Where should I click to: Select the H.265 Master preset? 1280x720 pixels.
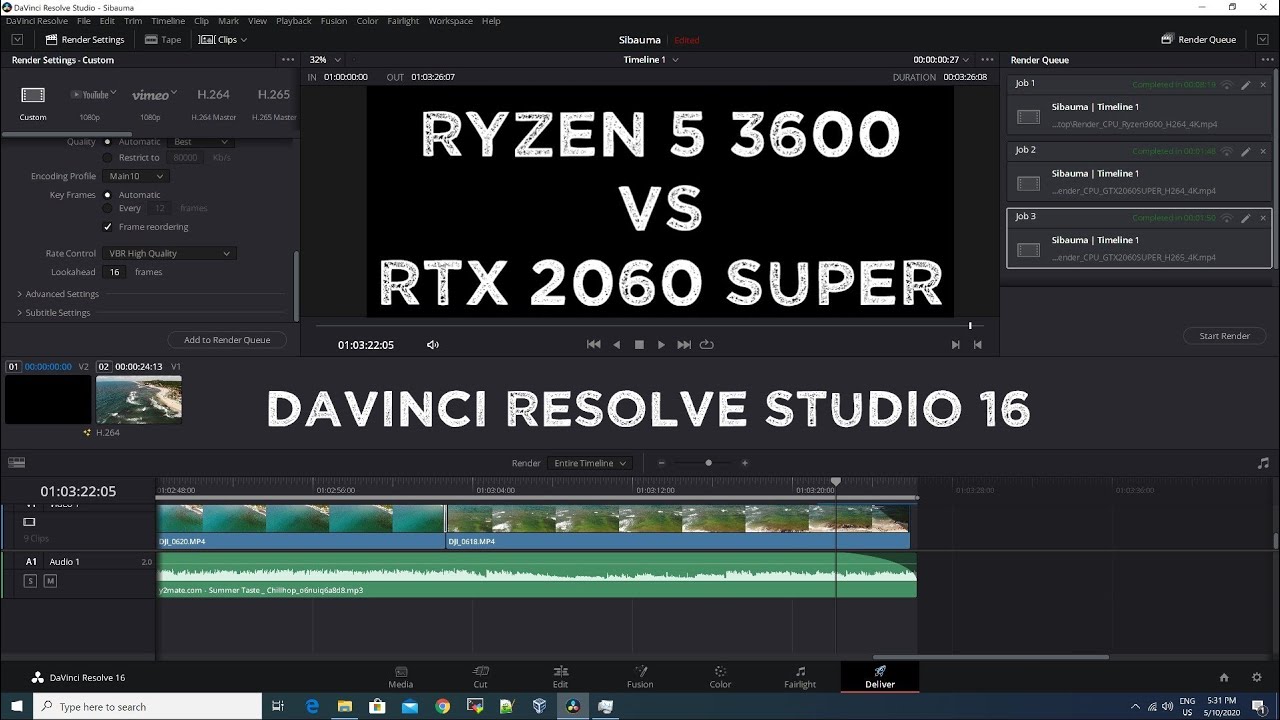[x=273, y=103]
